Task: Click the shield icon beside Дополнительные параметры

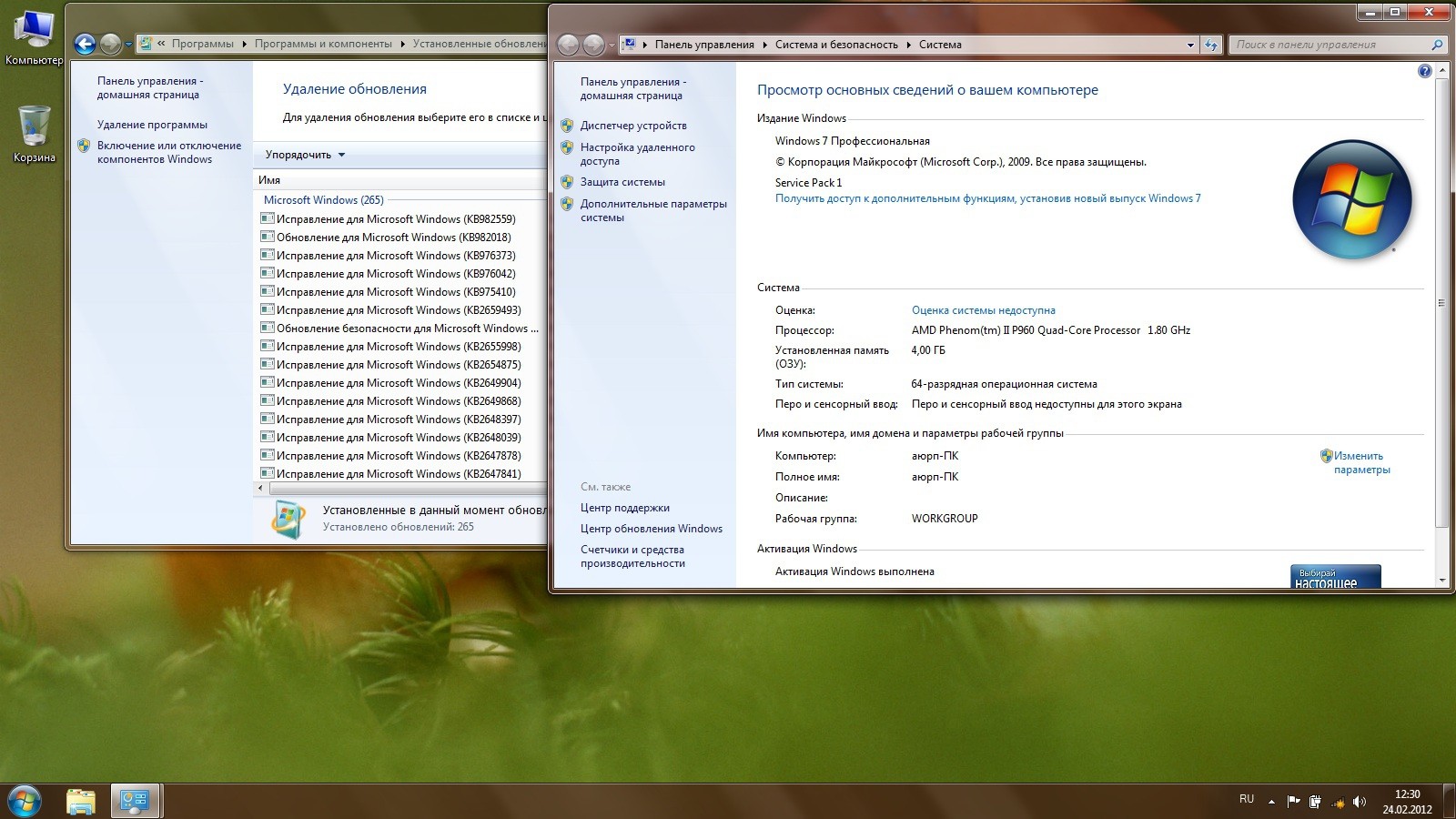Action: coord(567,204)
